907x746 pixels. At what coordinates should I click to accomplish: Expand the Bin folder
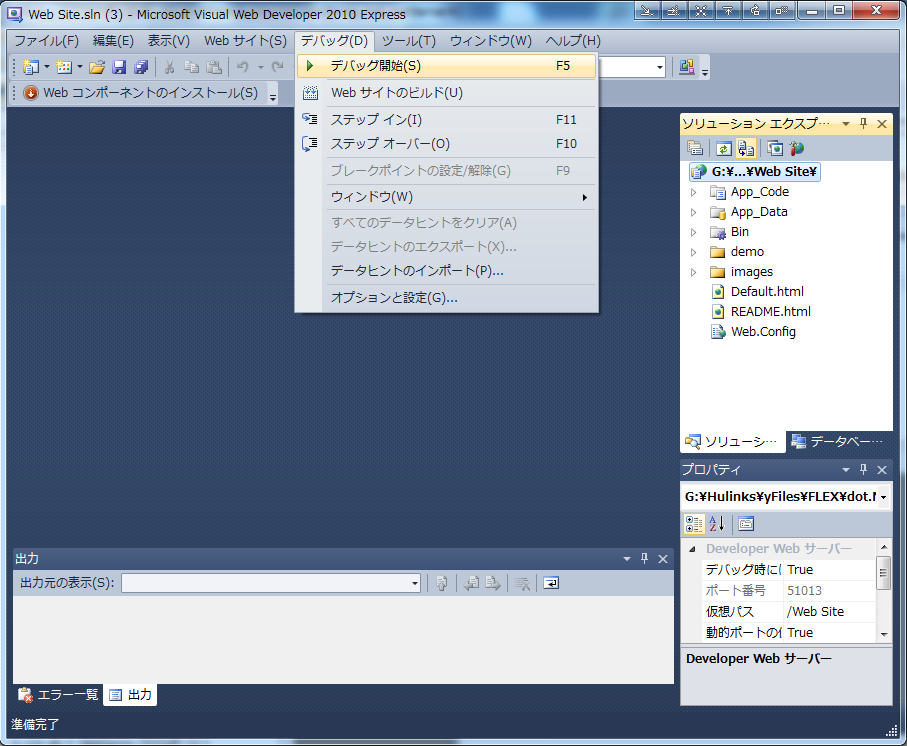click(x=694, y=232)
